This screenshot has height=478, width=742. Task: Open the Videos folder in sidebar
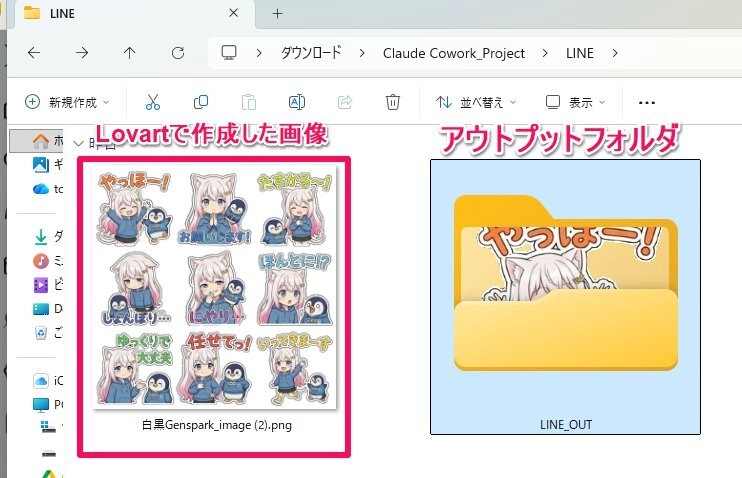click(47, 284)
